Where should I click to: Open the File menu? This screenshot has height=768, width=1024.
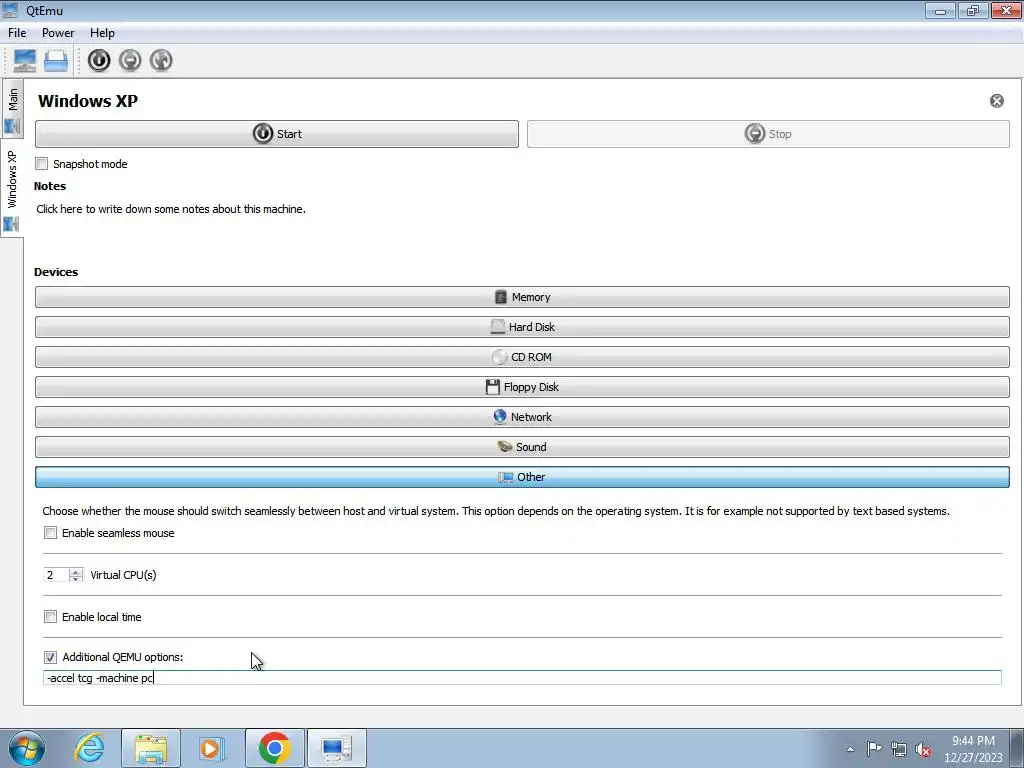tap(17, 33)
